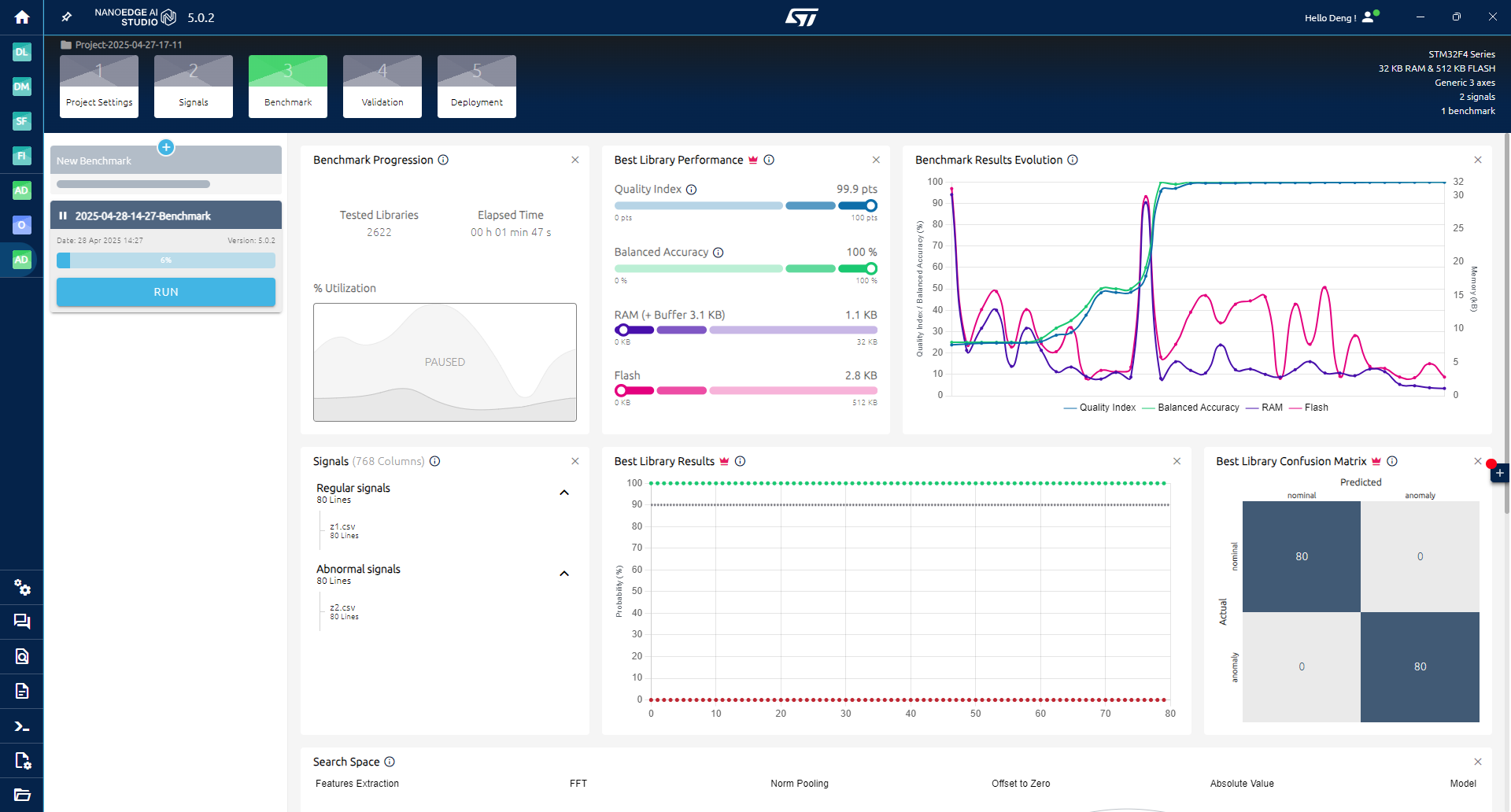Click the Quality Index gauge handle
The width and height of the screenshot is (1511, 812).
(871, 205)
